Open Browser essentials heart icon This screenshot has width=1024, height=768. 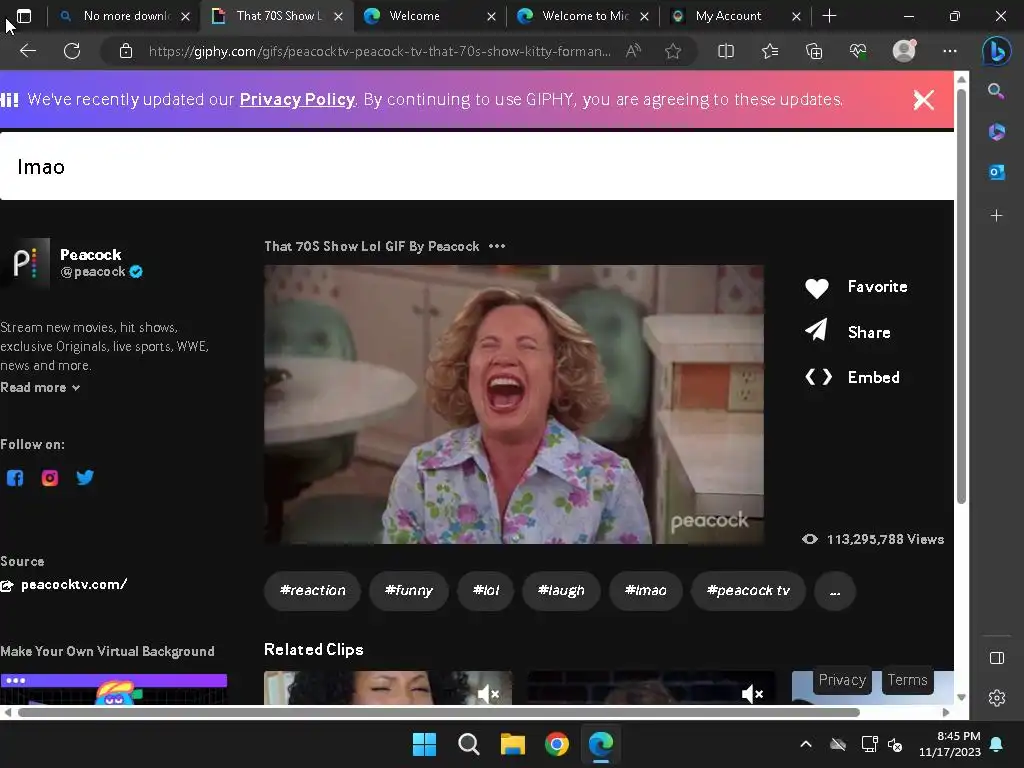(858, 51)
